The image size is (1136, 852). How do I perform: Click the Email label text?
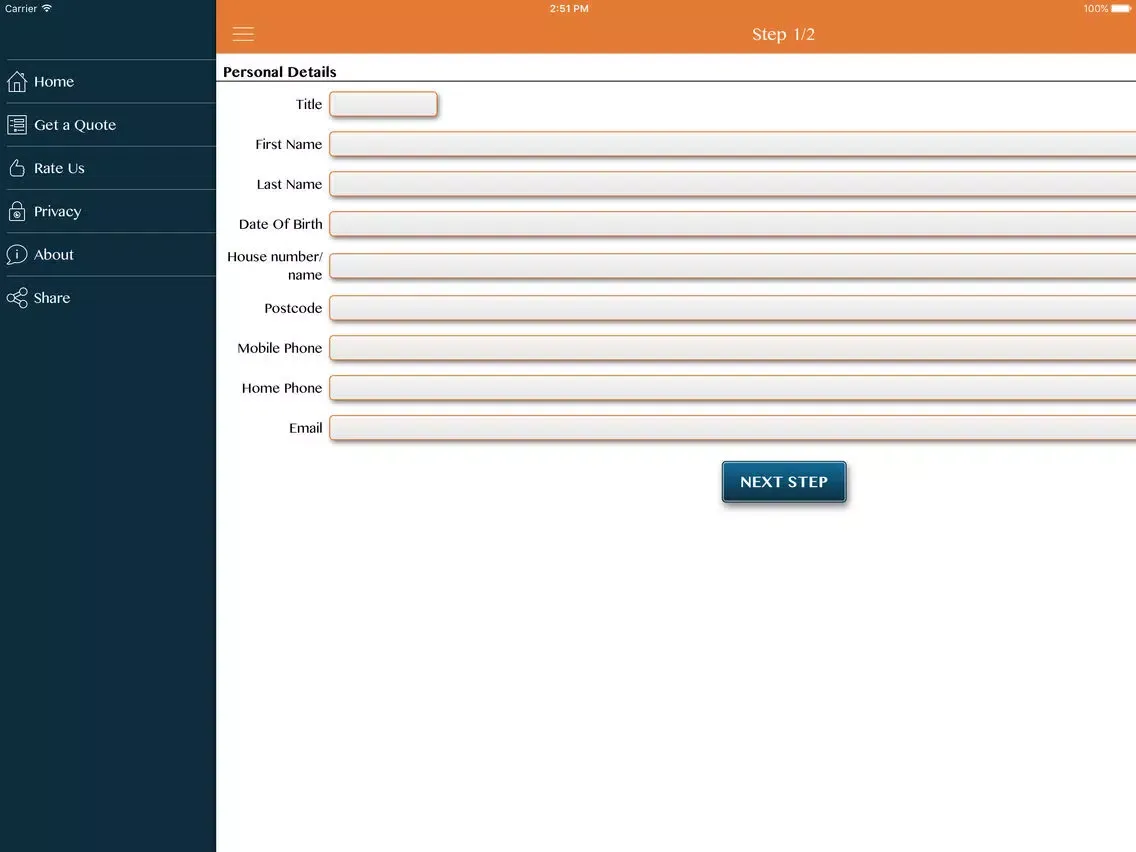[306, 428]
